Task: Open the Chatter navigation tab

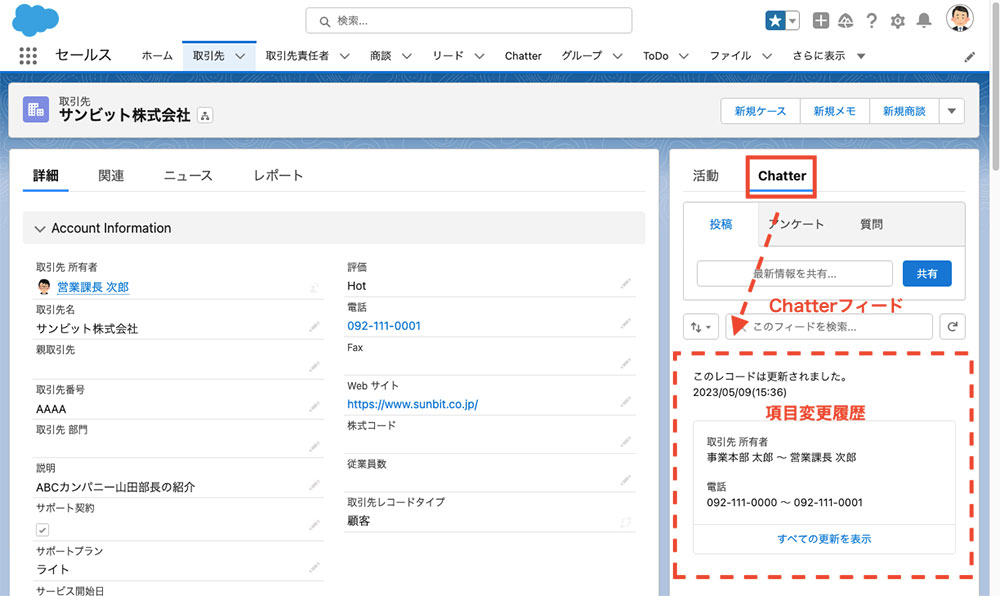Action: pyautogui.click(x=523, y=56)
